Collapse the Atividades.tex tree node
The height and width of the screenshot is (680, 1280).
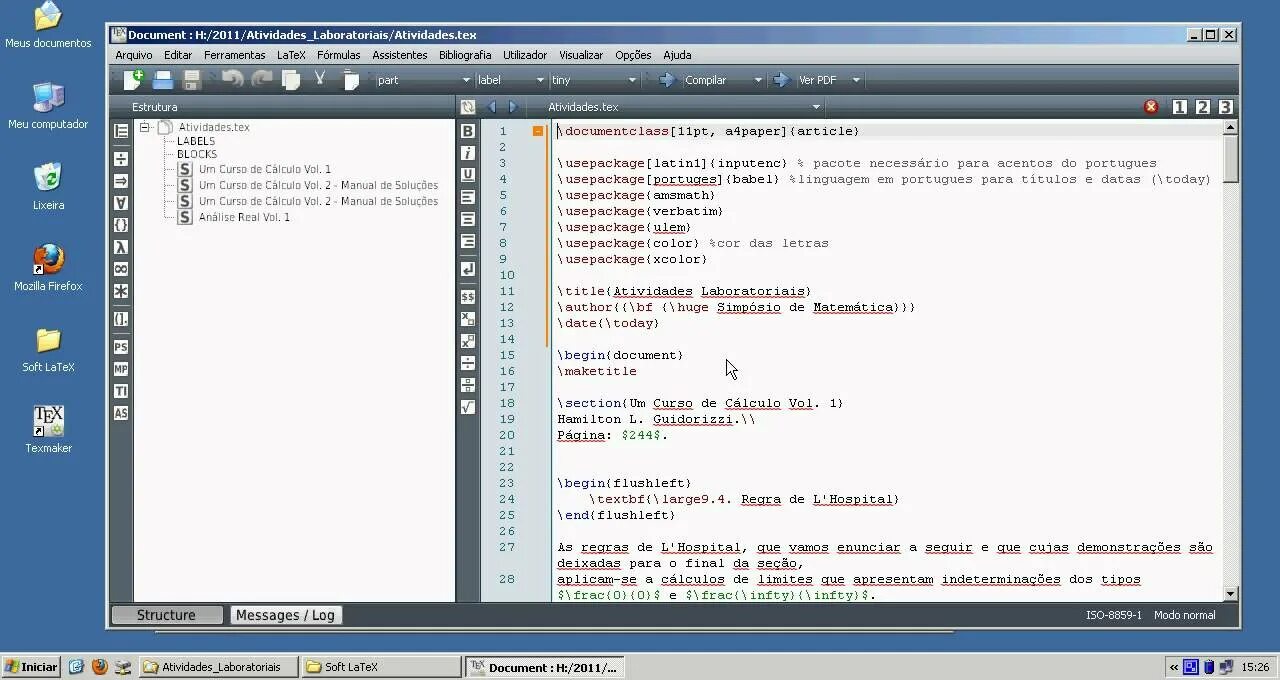144,127
